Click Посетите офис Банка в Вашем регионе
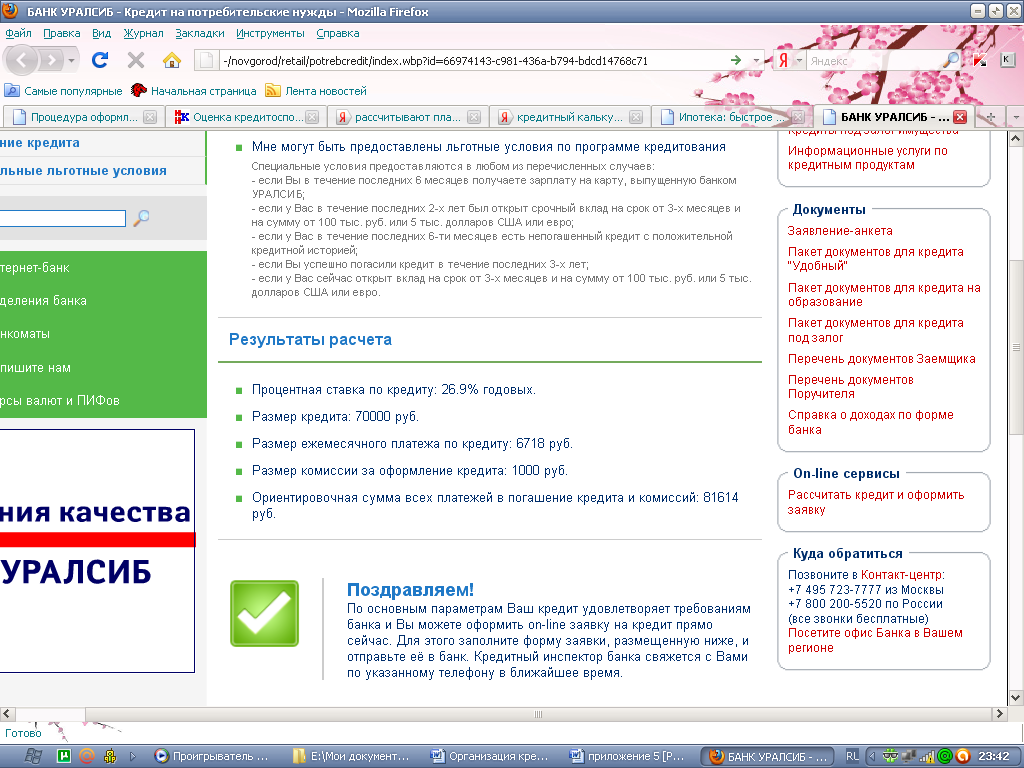The height and width of the screenshot is (768, 1024). point(875,640)
